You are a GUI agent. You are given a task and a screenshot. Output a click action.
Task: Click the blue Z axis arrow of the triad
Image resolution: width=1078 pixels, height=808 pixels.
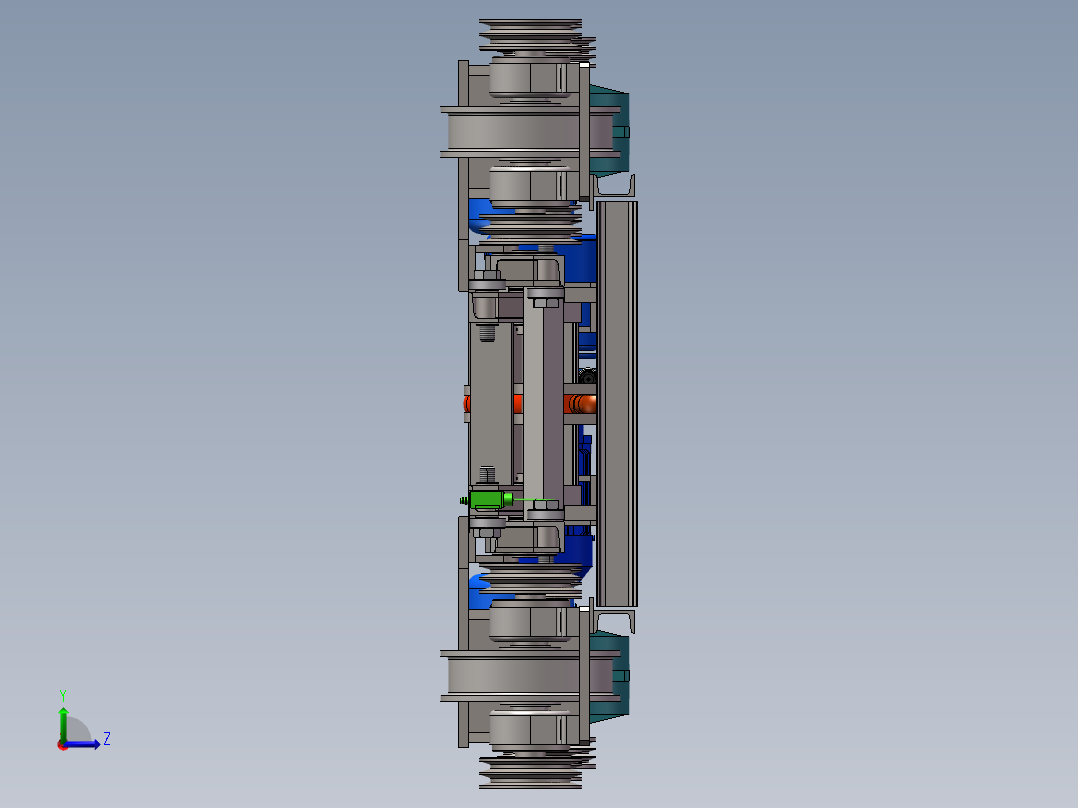click(82, 744)
